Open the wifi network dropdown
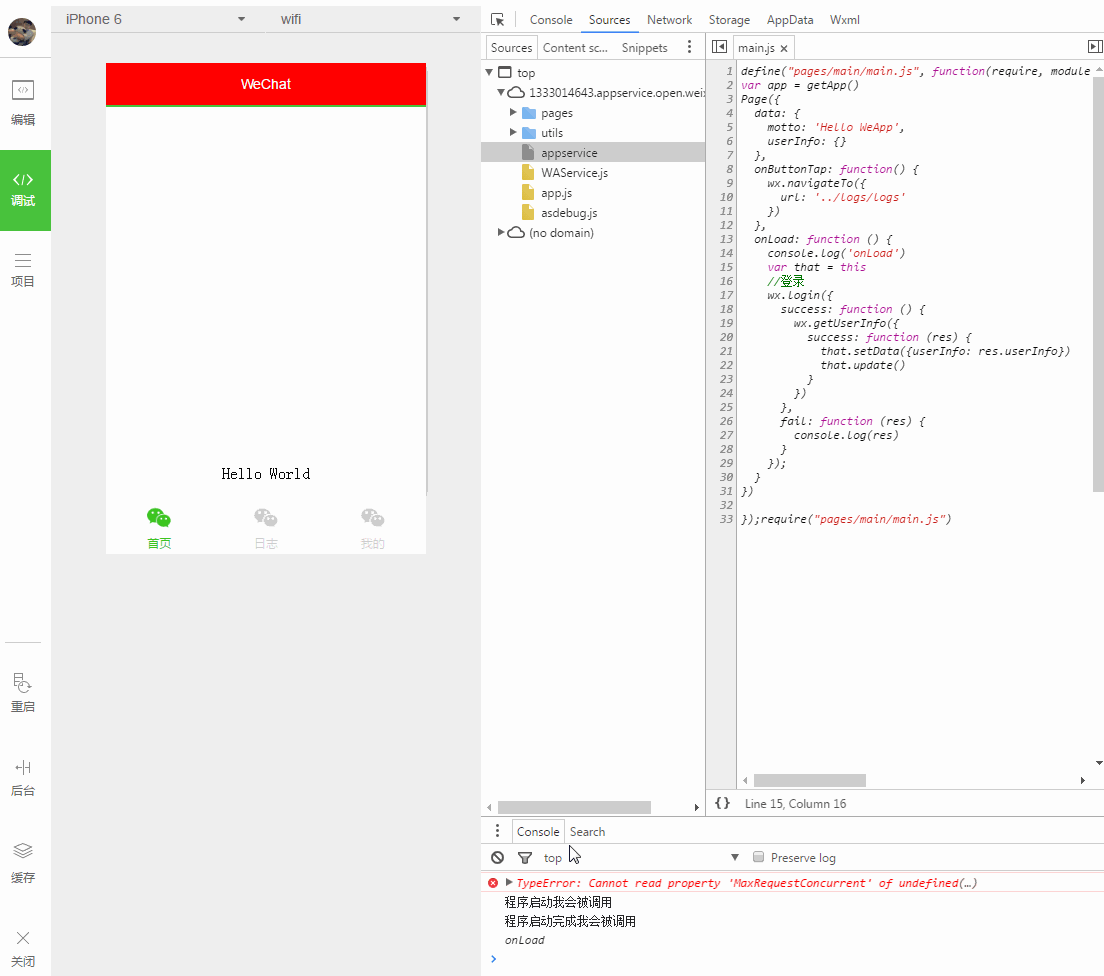This screenshot has height=976, width=1104. pyautogui.click(x=369, y=19)
